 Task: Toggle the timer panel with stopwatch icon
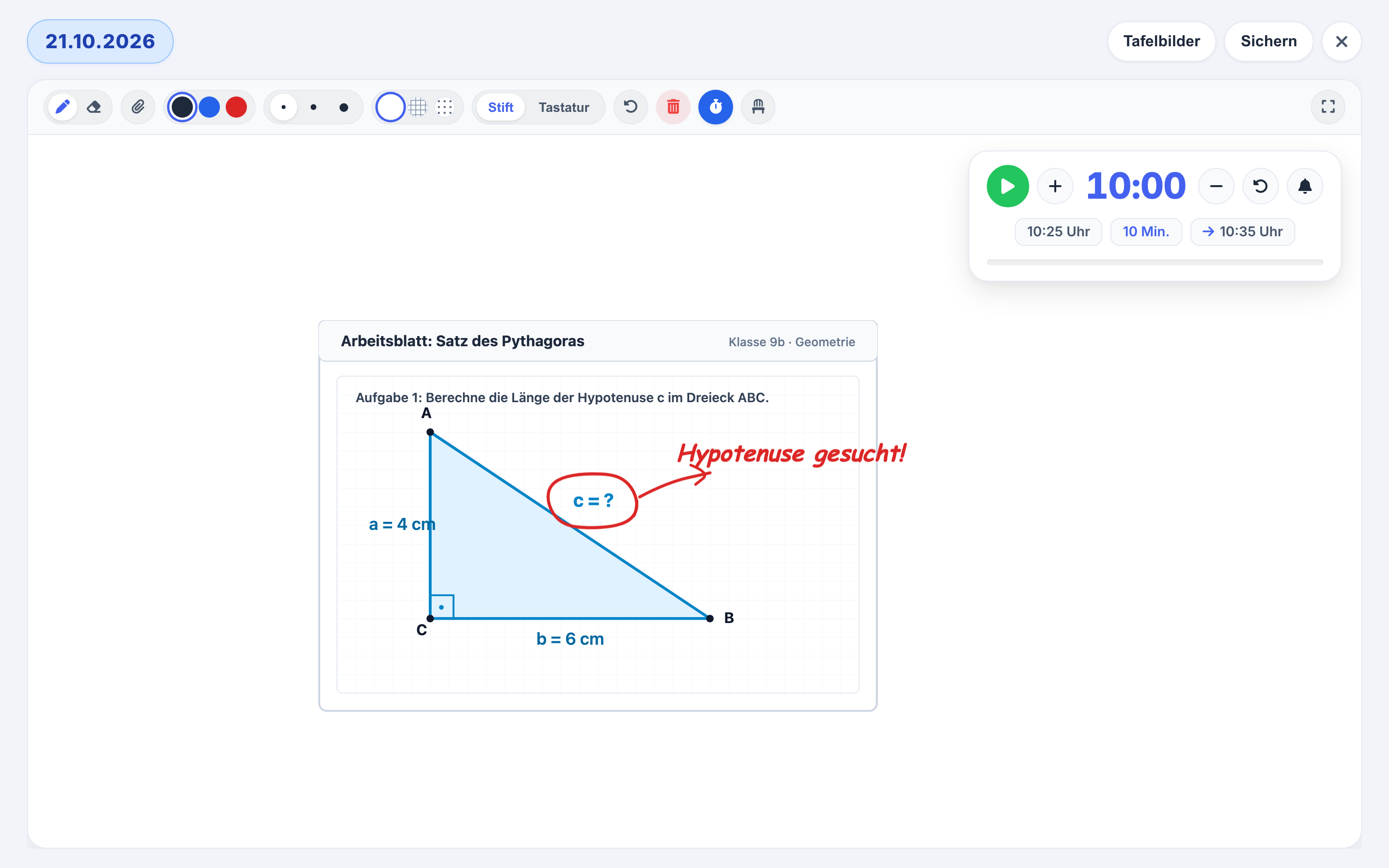tap(716, 107)
